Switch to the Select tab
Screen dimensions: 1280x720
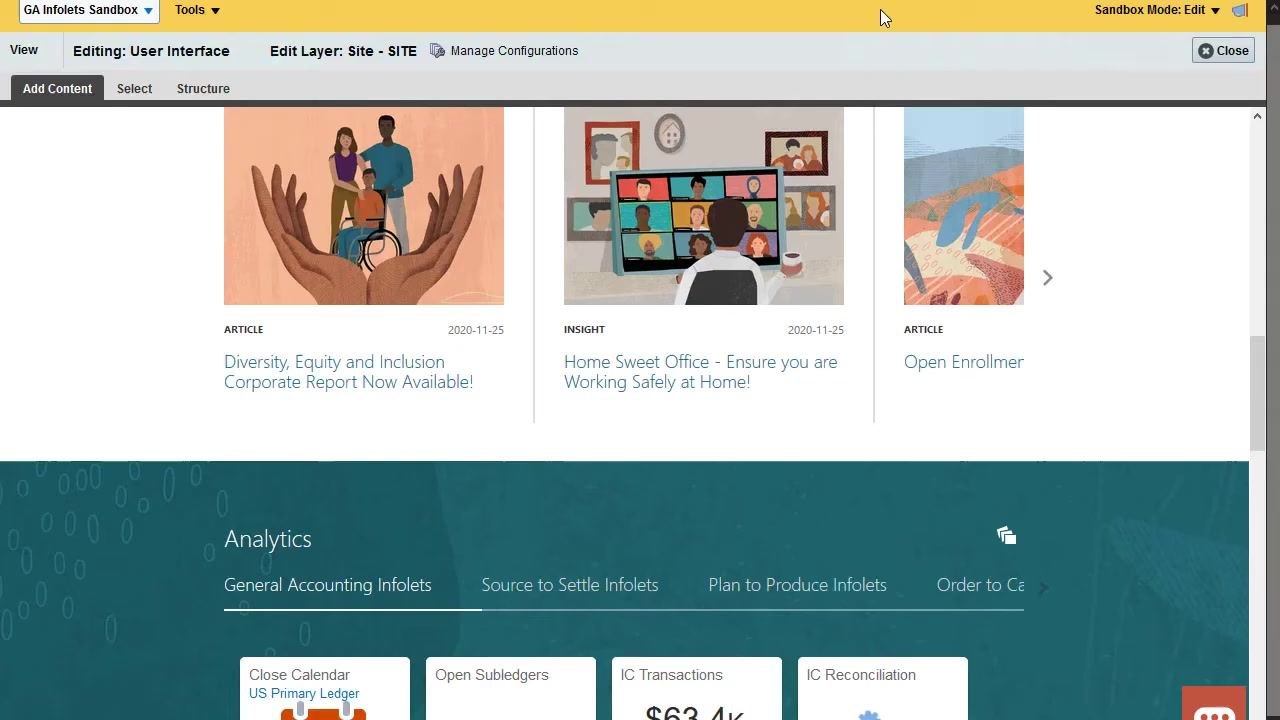[134, 89]
